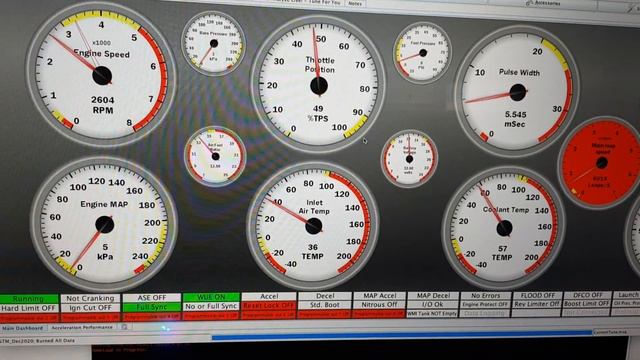This screenshot has width=640, height=360.
Task: Click the Burned All Data status text
Action: click(56, 340)
